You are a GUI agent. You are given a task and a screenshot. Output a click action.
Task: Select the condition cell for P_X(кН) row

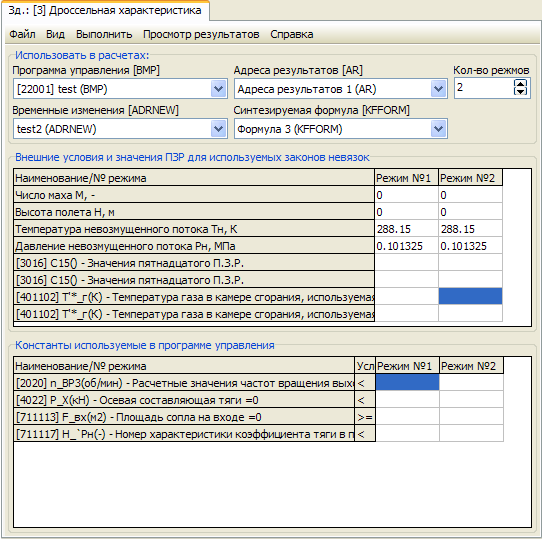coord(365,400)
